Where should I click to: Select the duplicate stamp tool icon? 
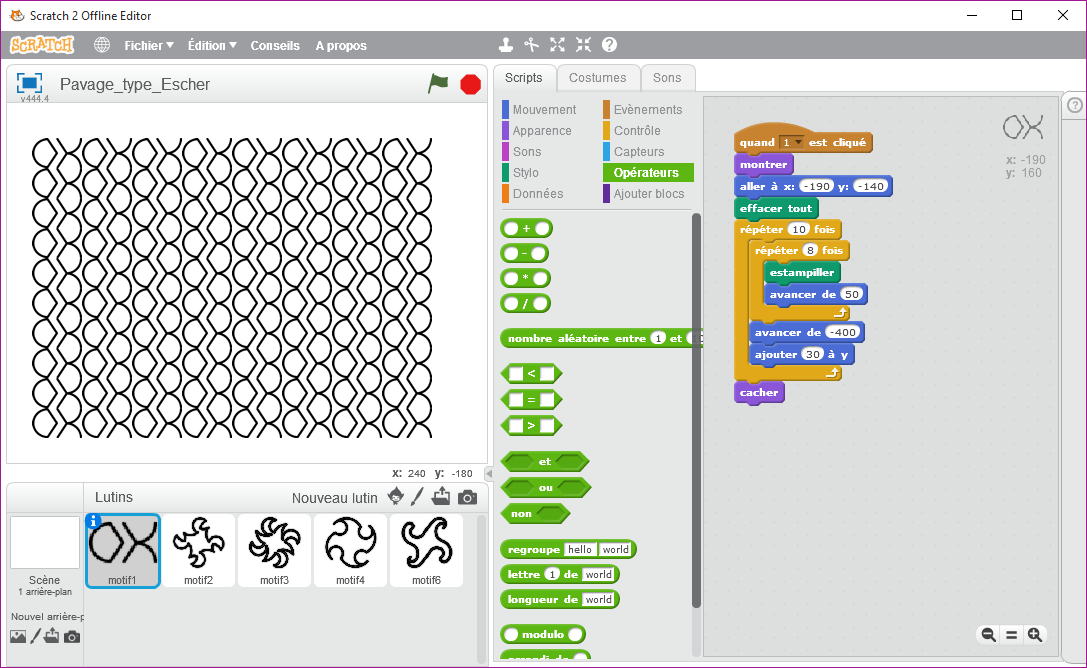pos(506,45)
